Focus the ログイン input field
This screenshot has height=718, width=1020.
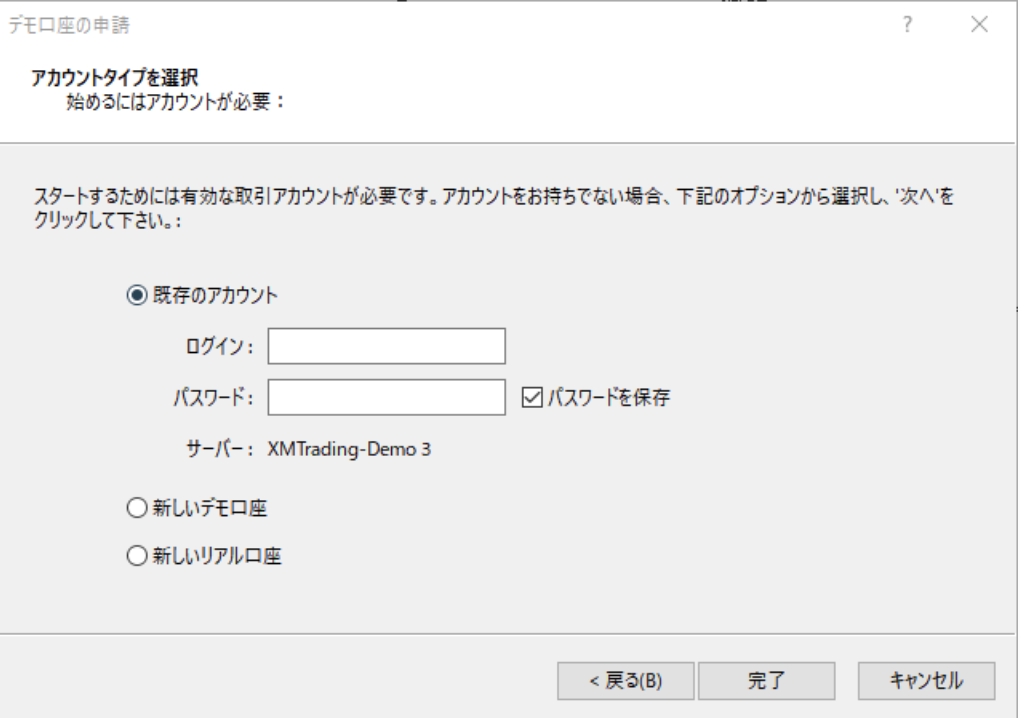pyautogui.click(x=386, y=347)
